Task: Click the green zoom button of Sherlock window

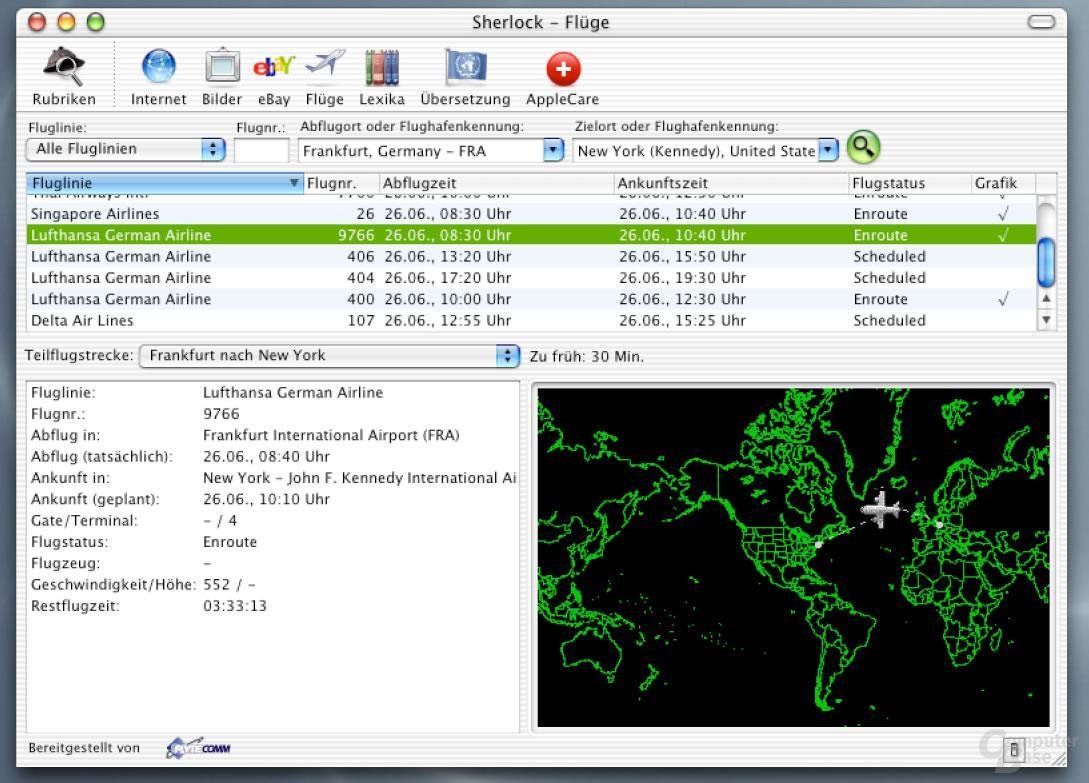Action: tap(95, 22)
